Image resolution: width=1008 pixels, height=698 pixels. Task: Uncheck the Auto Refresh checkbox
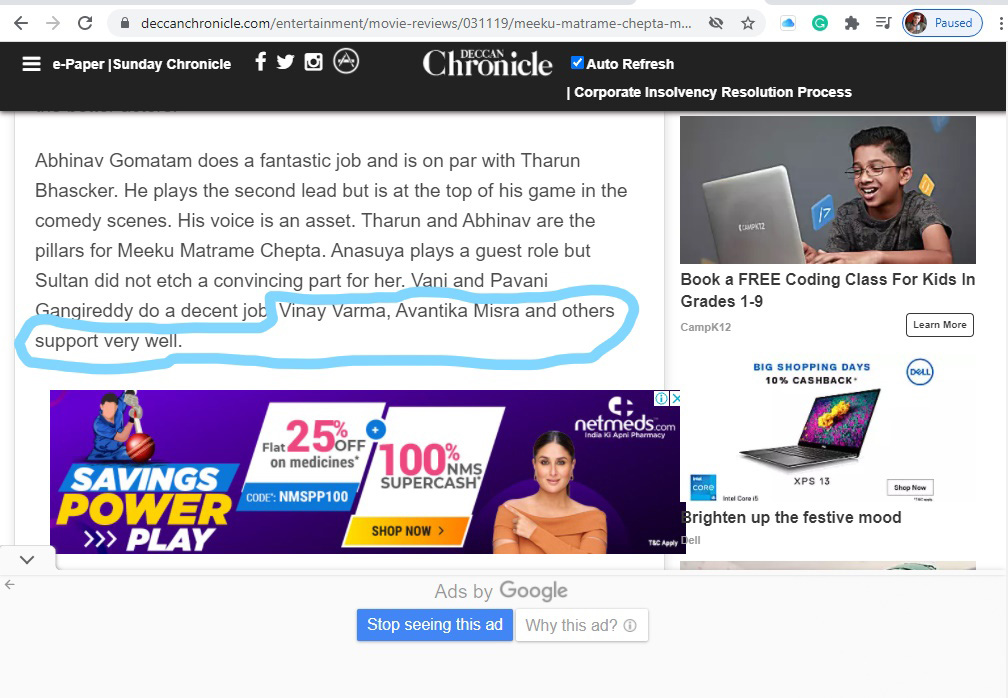pyautogui.click(x=577, y=62)
